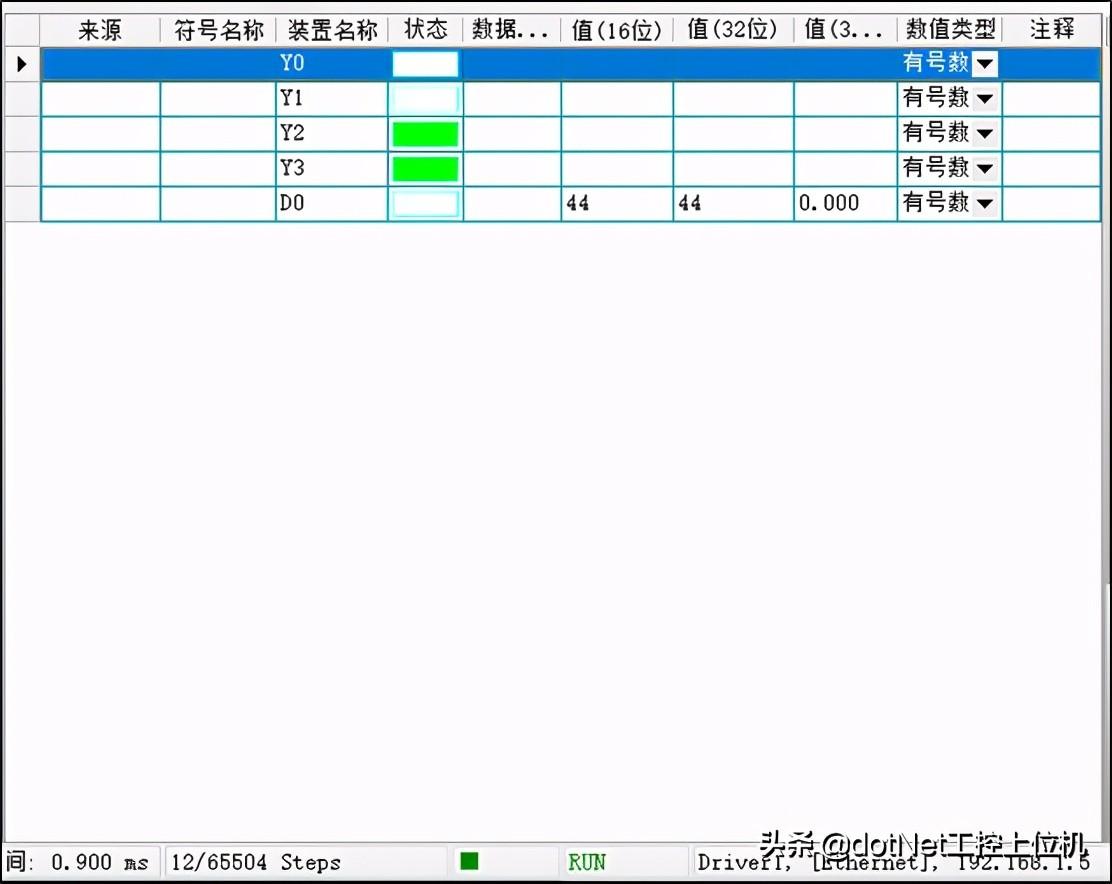1112x884 pixels.
Task: Click the green status square in status bar
Action: (469, 861)
